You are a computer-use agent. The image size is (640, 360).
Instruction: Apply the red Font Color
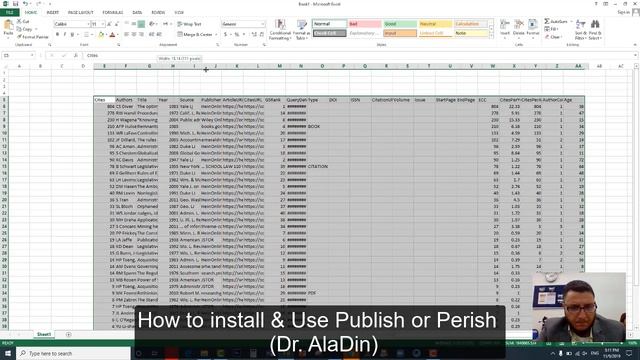(x=112, y=35)
